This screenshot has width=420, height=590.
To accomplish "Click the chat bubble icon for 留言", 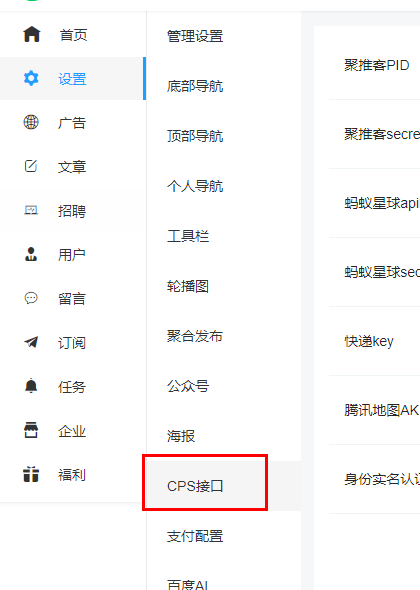I will click(x=31, y=298).
